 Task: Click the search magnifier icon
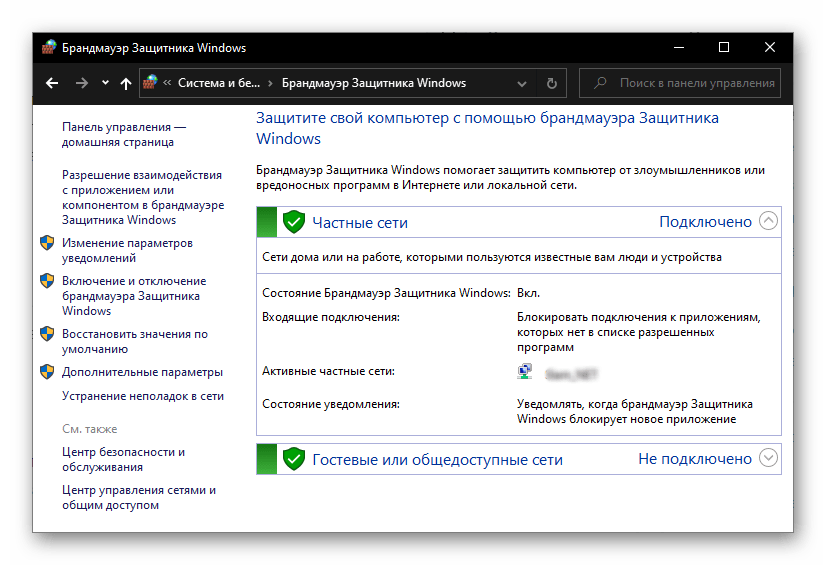pos(600,83)
